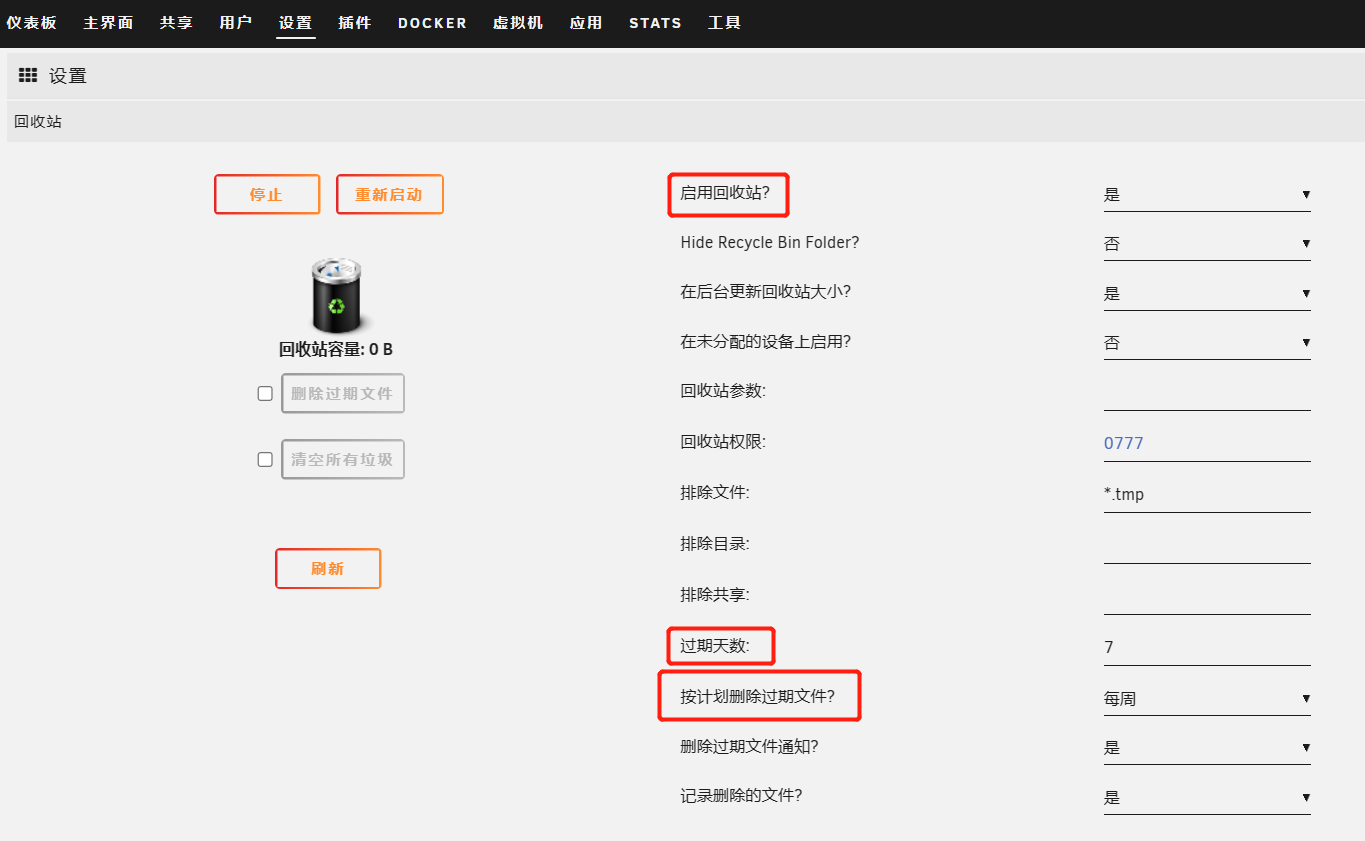This screenshot has height=841, width=1365.
Task: Open the 启用回收站 dropdown
Action: tap(1206, 195)
